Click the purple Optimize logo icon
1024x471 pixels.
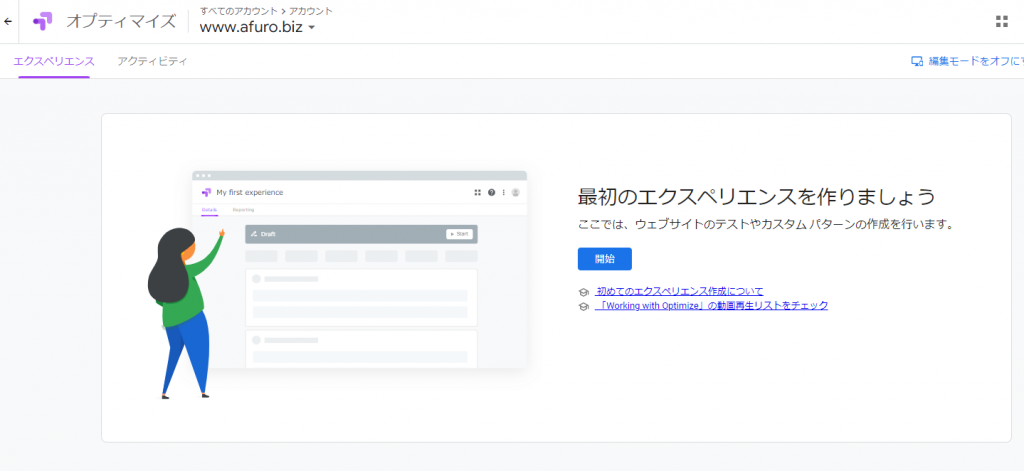[x=42, y=21]
